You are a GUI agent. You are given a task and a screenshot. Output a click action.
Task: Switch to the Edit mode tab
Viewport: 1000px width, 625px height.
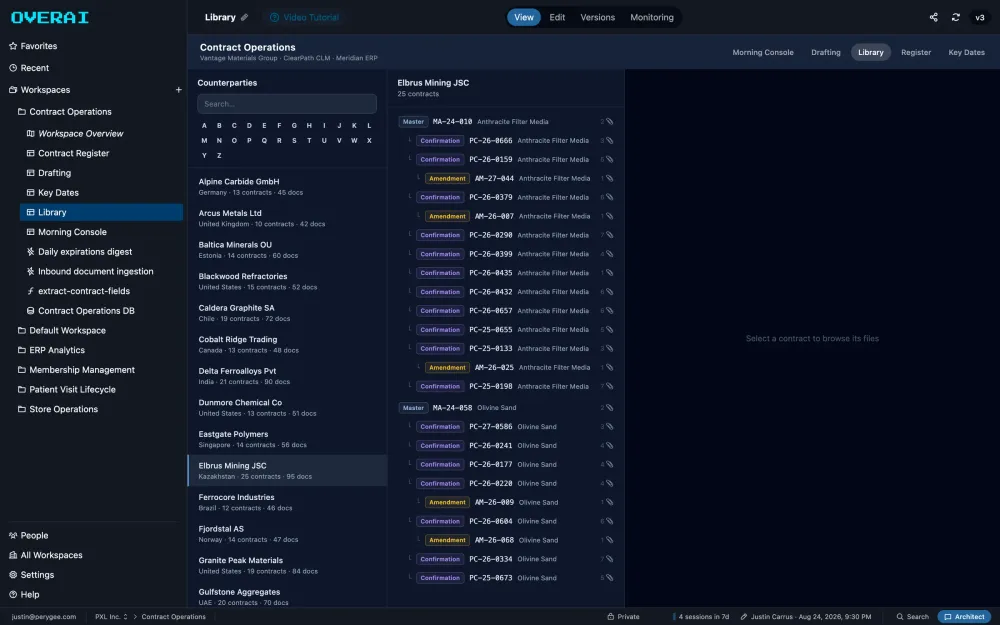click(x=557, y=17)
